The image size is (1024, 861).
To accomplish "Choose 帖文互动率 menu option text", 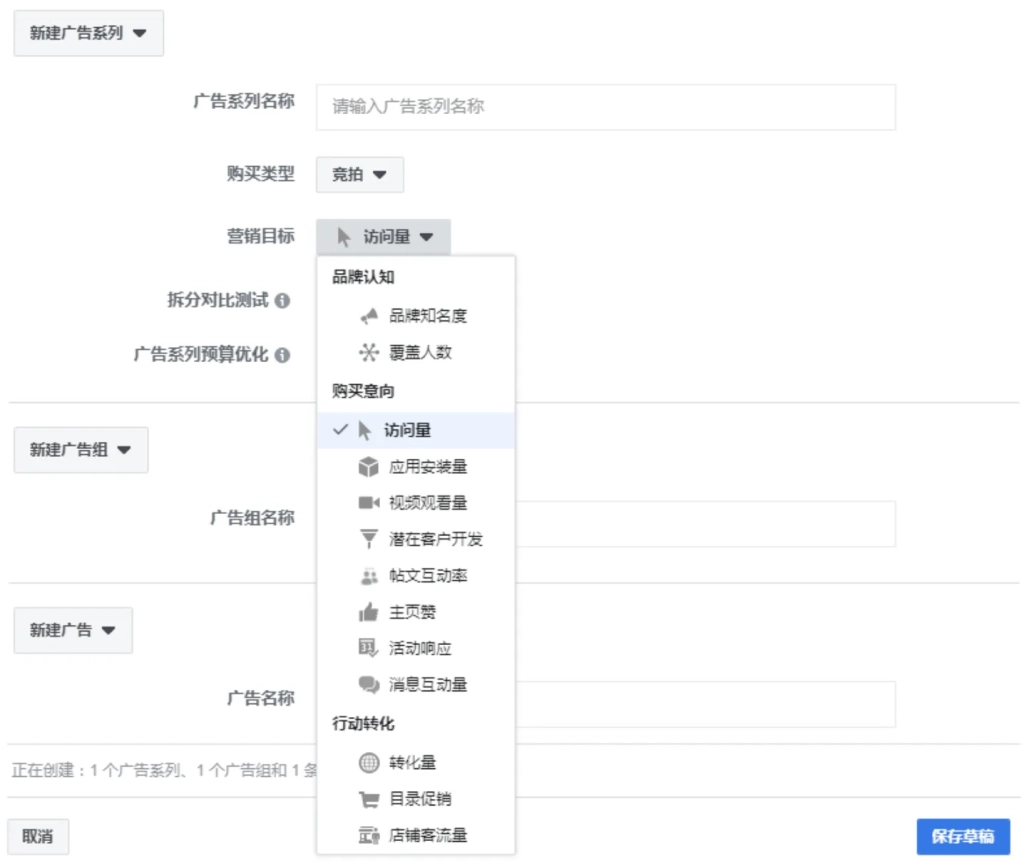I will pos(428,576).
